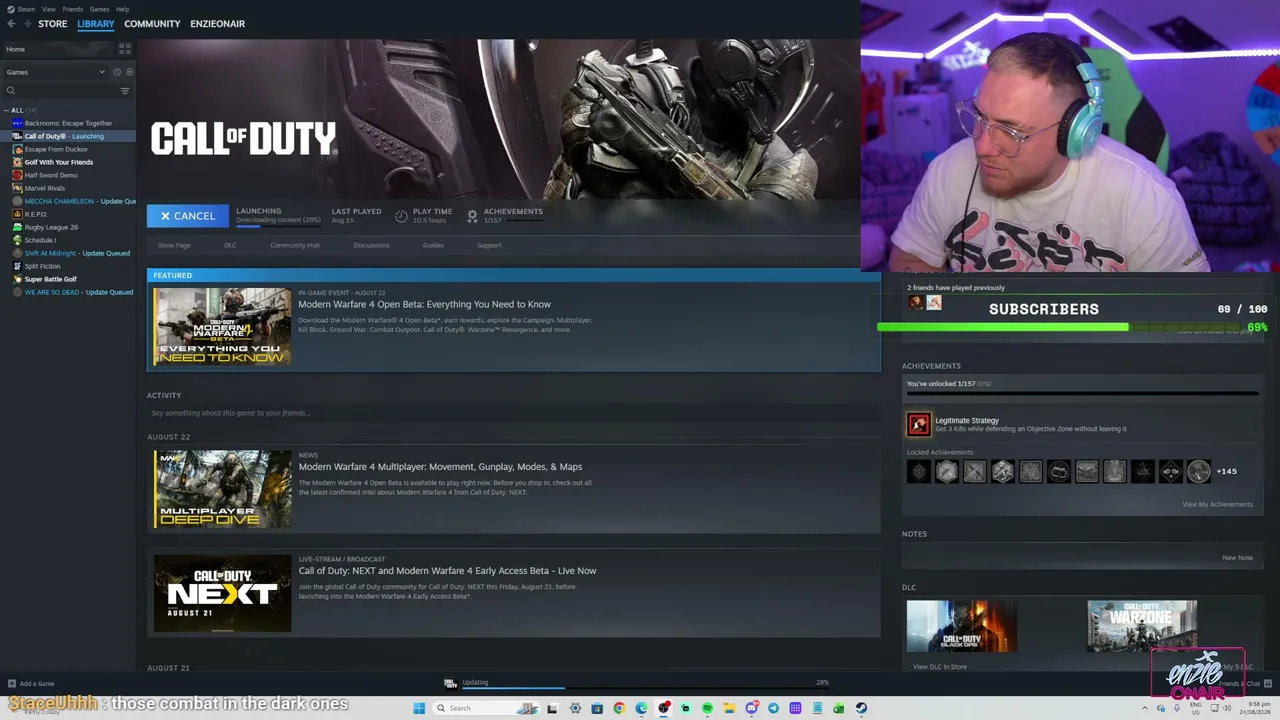Open Spotify from the taskbar
Viewport: 1280px width, 720px height.
pos(707,708)
